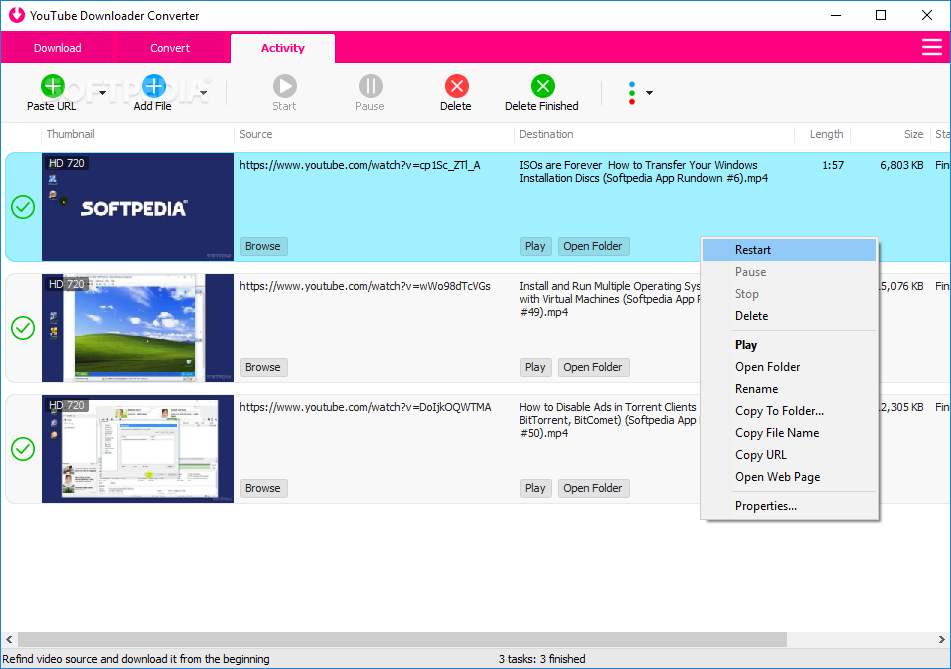Click the horizontal scrollbar thumb
Viewport: 951px width, 669px height.
click(403, 639)
